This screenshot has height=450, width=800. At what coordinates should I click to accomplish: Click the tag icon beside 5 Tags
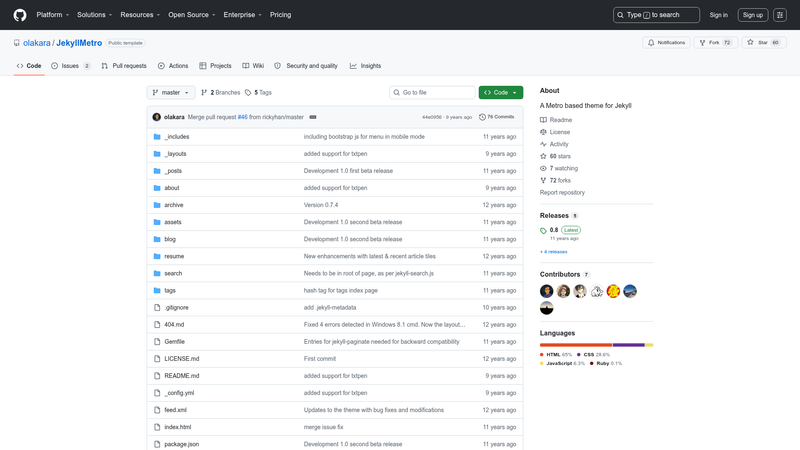(248, 92)
